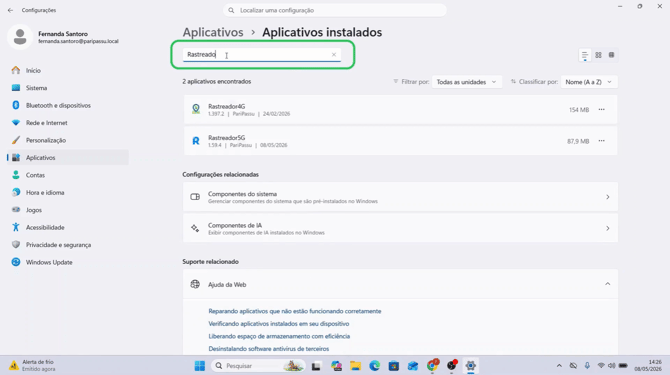Open Personalização settings
This screenshot has width=670, height=375.
68,140
